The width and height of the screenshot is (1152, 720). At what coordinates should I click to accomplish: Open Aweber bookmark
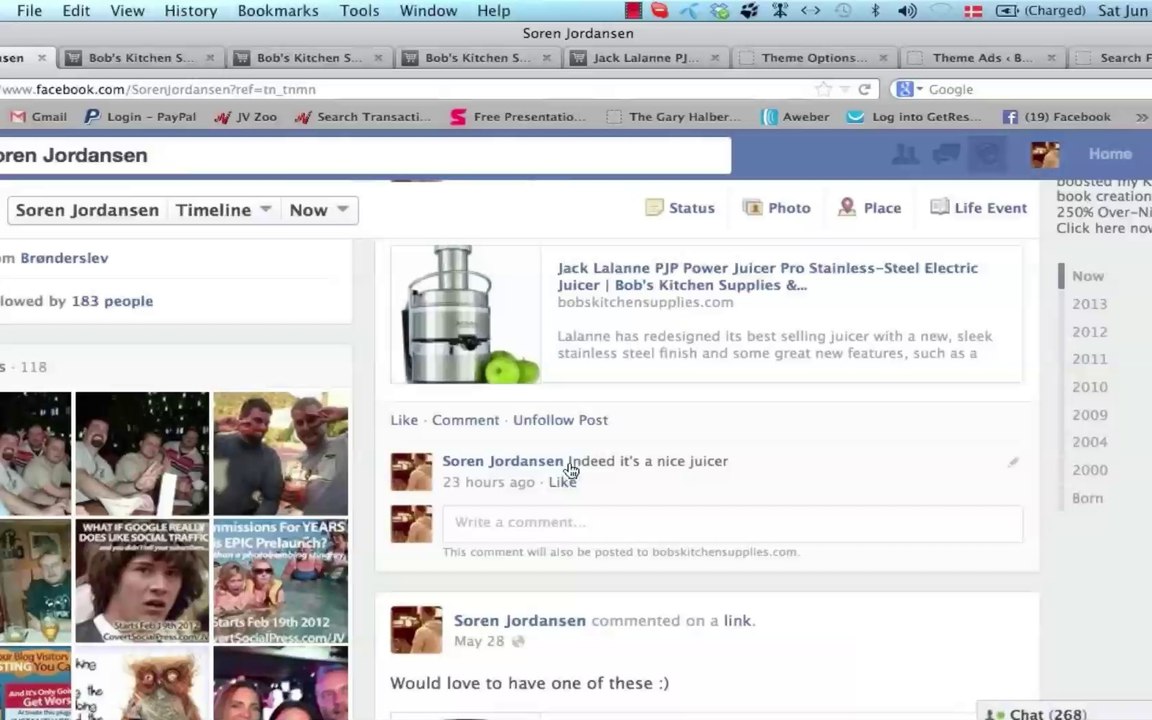(x=796, y=117)
